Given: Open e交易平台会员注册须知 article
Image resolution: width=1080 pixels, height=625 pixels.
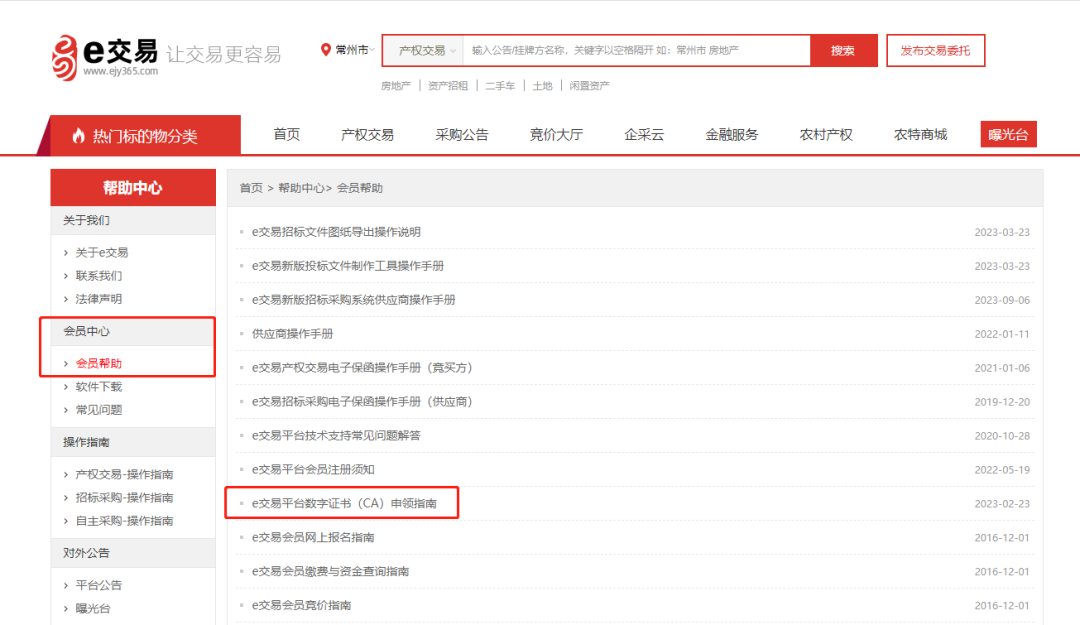Looking at the screenshot, I should [313, 469].
